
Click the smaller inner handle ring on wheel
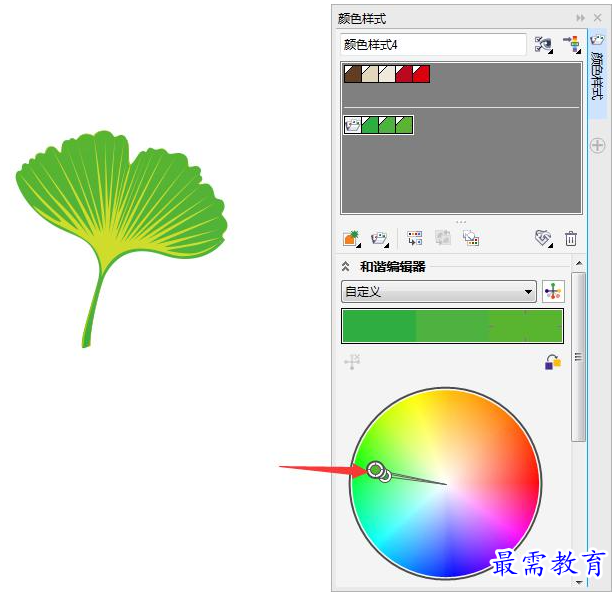click(x=386, y=476)
